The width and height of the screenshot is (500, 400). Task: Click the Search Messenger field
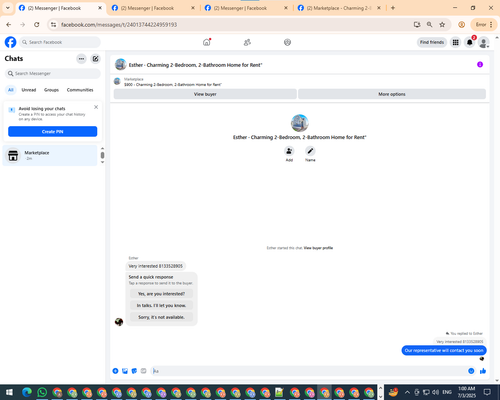(x=53, y=73)
